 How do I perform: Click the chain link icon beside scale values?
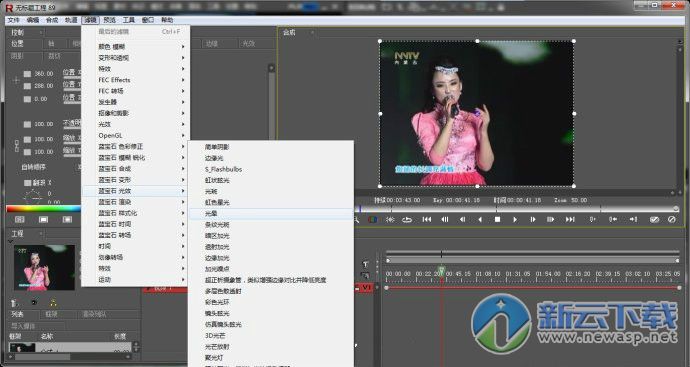pyautogui.click(x=17, y=146)
